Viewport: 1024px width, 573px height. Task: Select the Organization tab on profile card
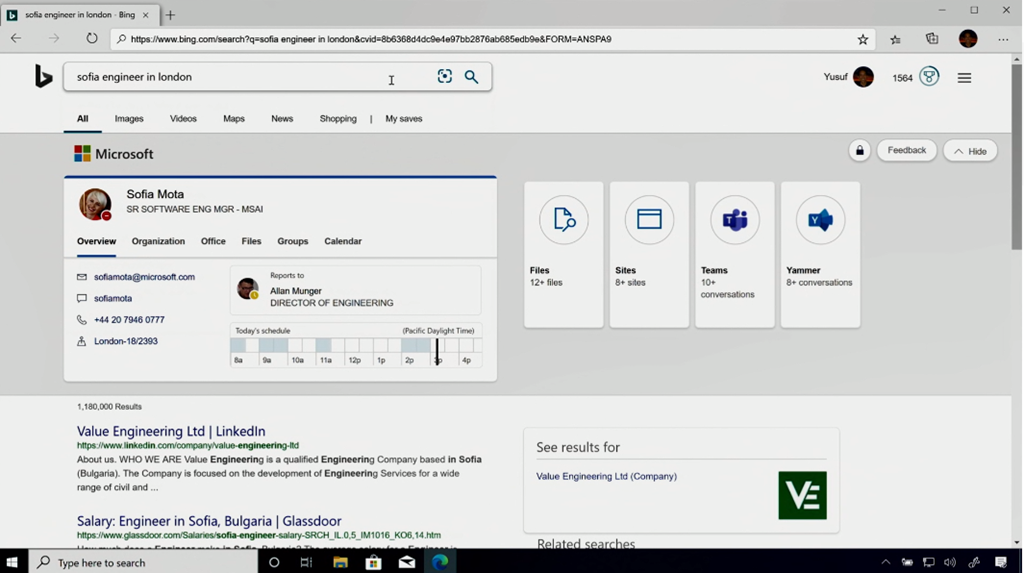click(158, 241)
